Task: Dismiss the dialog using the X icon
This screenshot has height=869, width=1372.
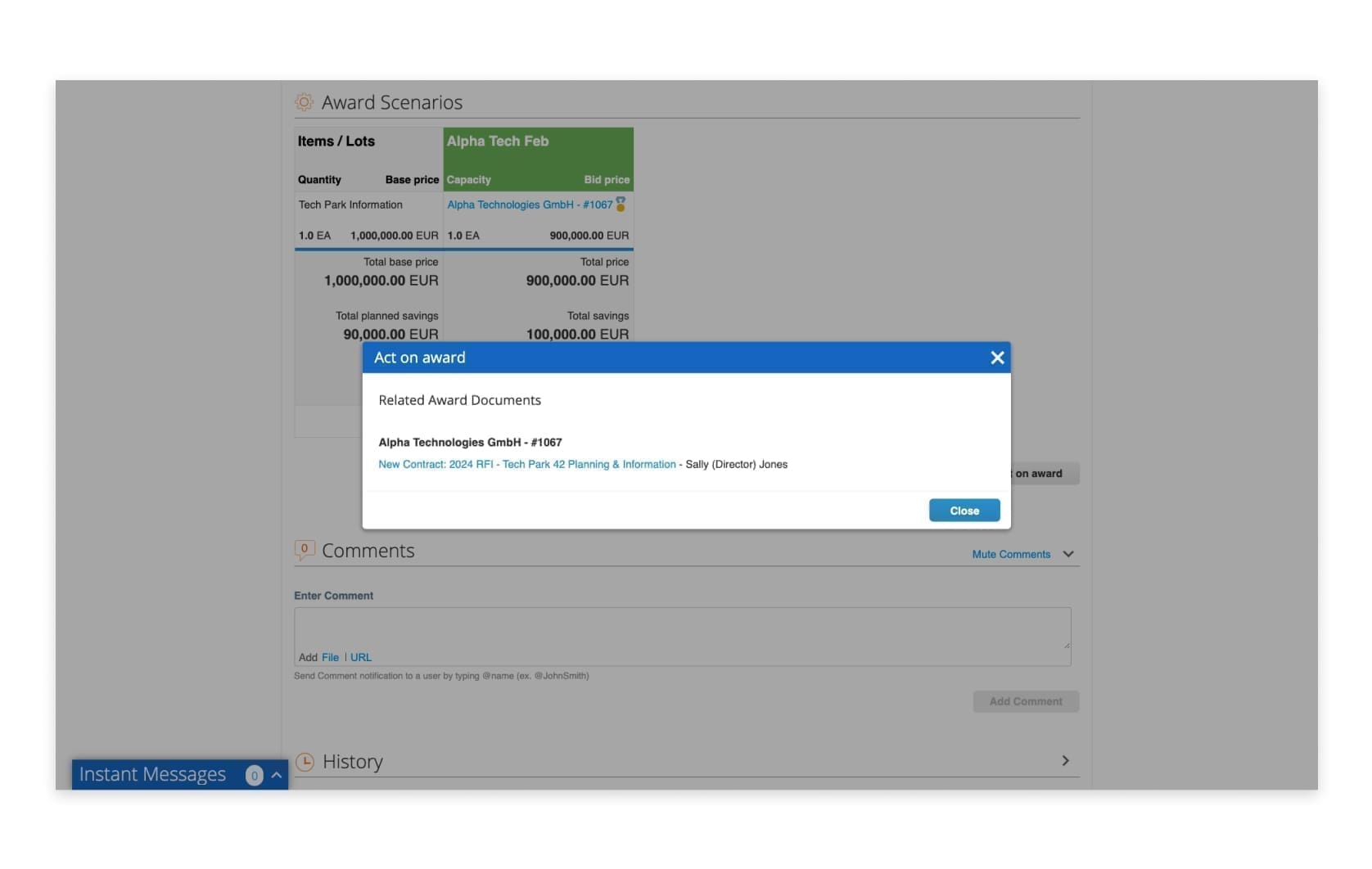Action: point(996,358)
